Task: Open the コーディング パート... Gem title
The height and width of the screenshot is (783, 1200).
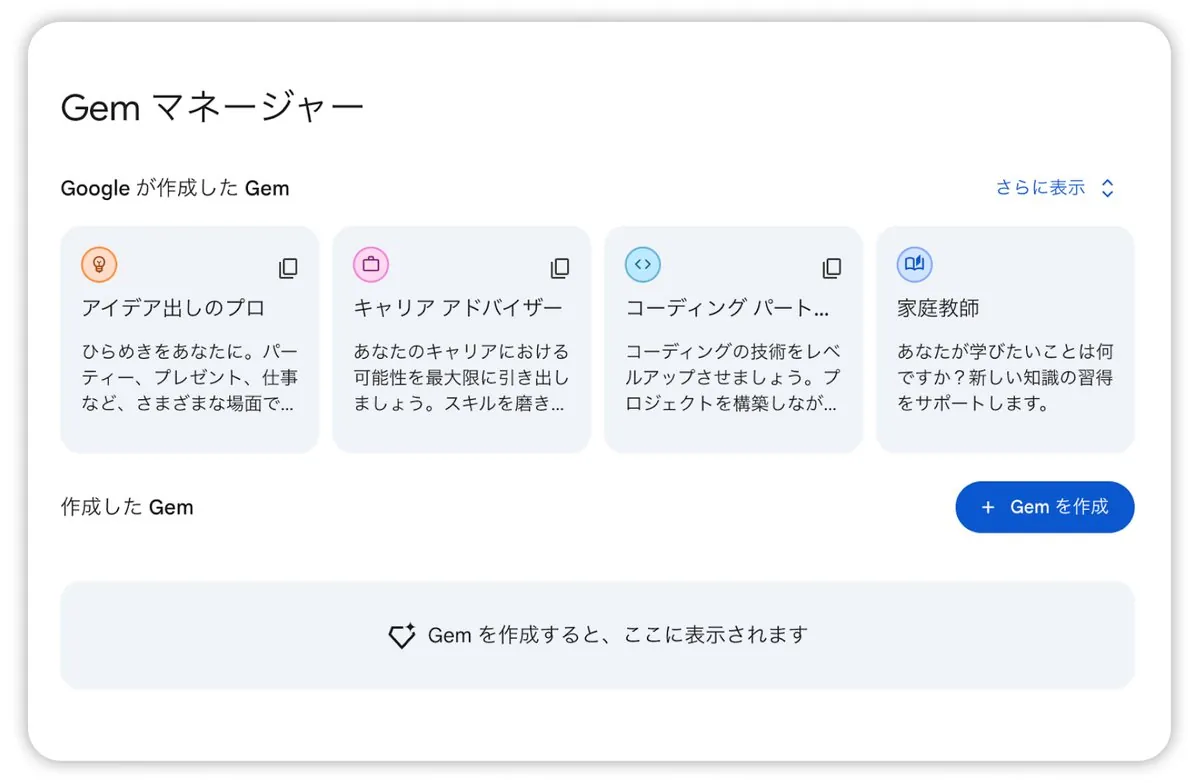Action: pyautogui.click(x=727, y=308)
